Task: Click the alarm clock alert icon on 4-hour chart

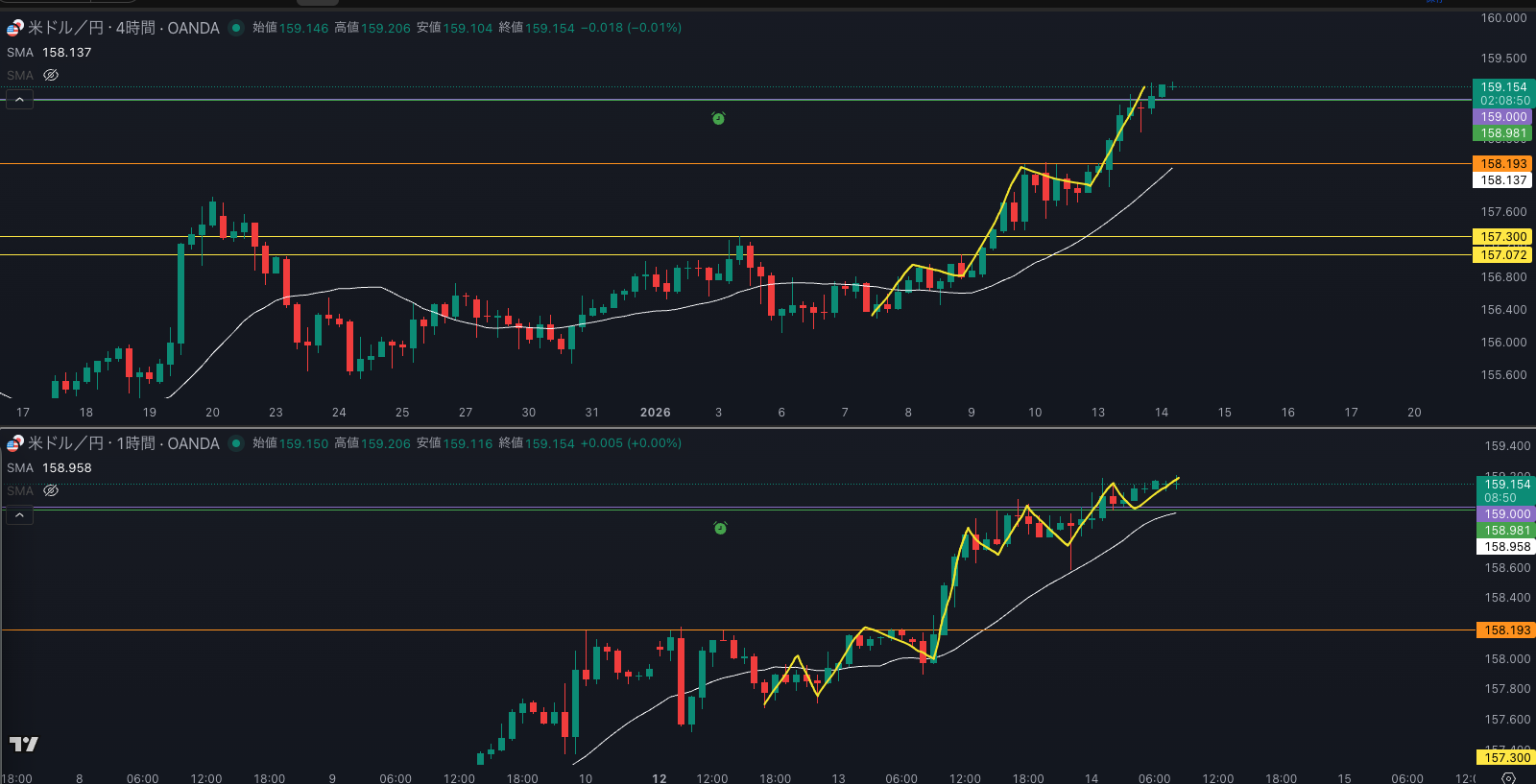Action: coord(718,118)
